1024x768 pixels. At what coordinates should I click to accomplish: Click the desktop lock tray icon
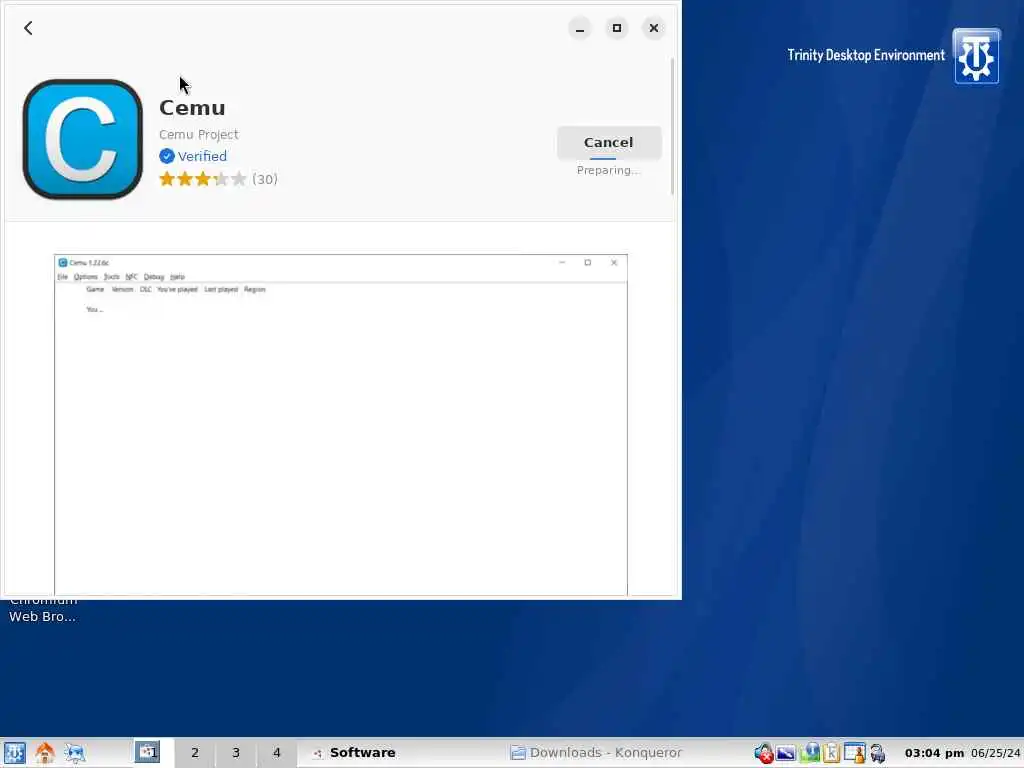click(x=854, y=753)
